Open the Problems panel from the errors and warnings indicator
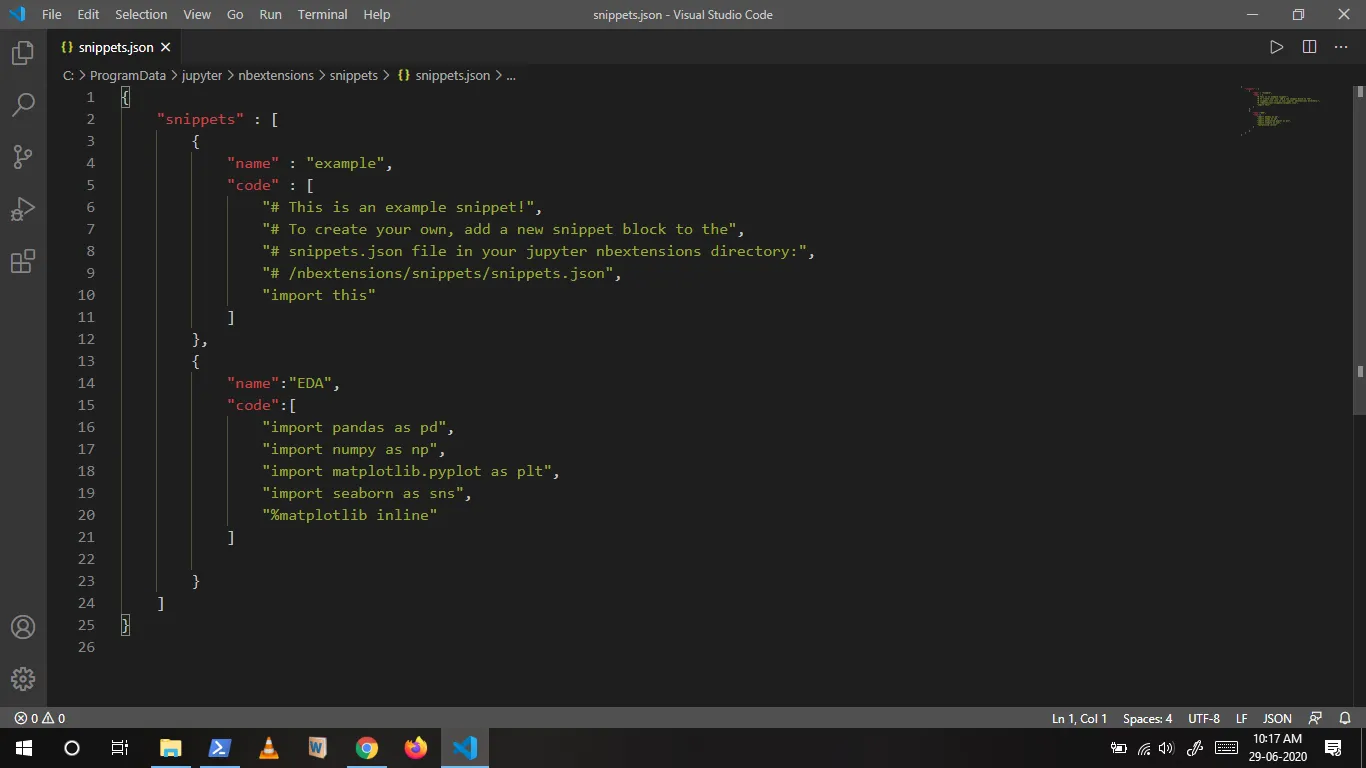 coord(40,718)
